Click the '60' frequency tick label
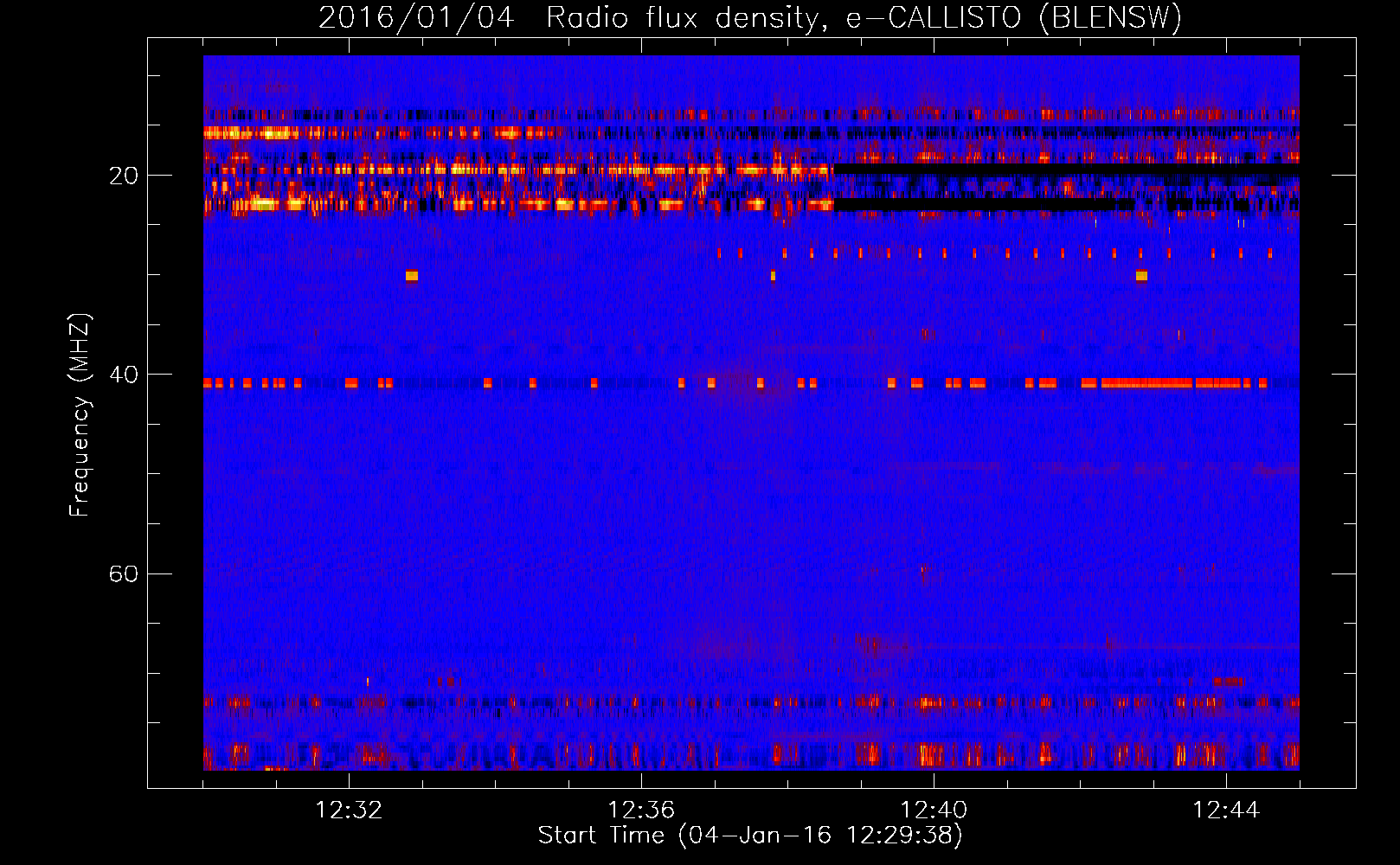Viewport: 1400px width, 865px height. pyautogui.click(x=123, y=573)
